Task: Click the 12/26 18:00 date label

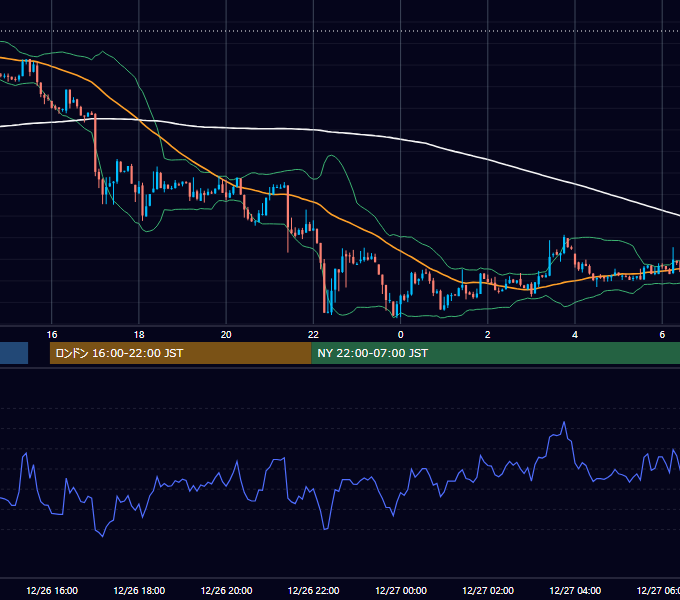Action: [x=139, y=590]
